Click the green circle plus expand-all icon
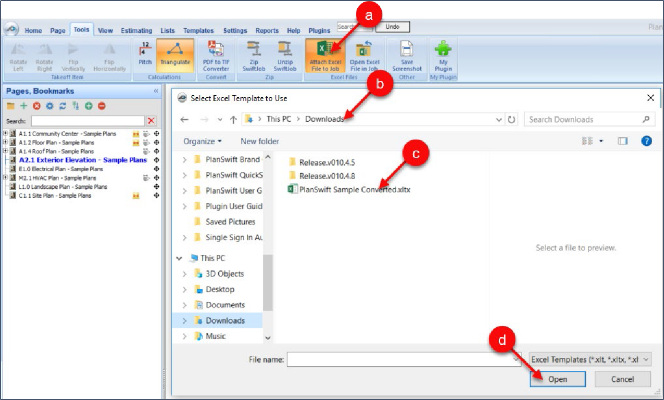Screen dimensions: 664x400 [89, 106]
